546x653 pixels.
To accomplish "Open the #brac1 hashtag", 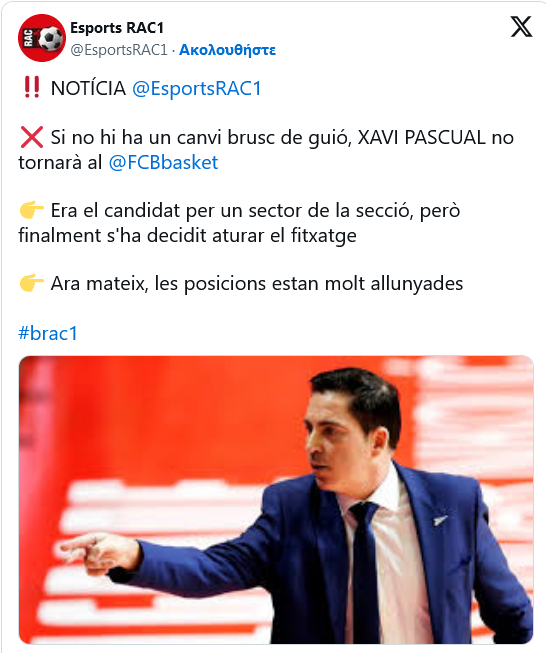I will (48, 333).
